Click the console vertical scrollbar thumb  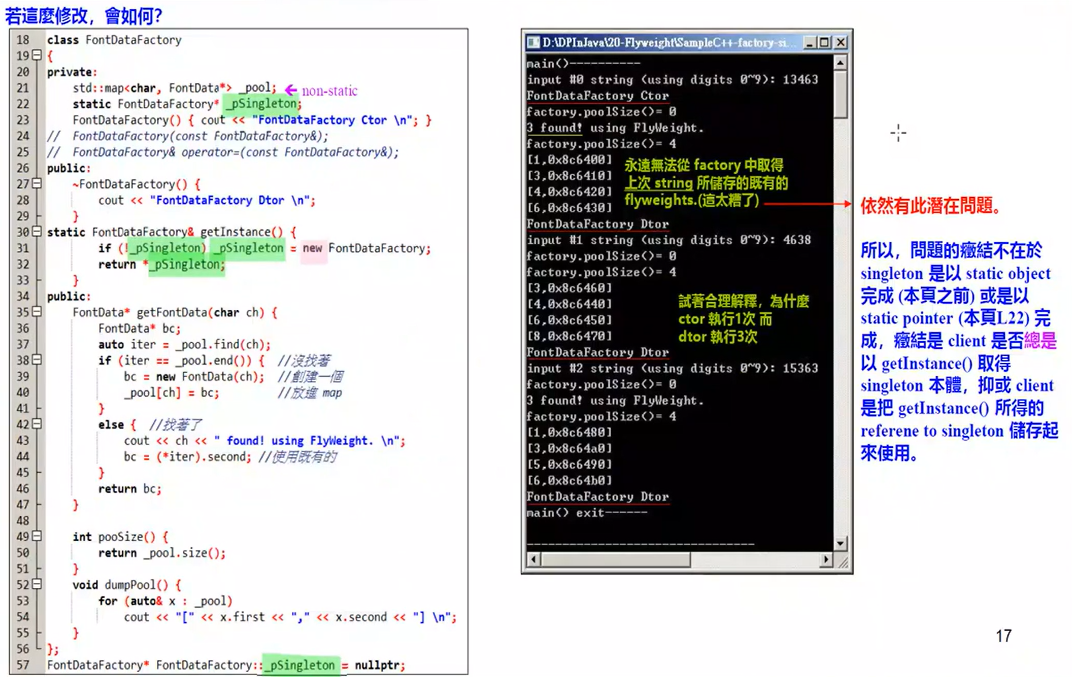click(841, 94)
